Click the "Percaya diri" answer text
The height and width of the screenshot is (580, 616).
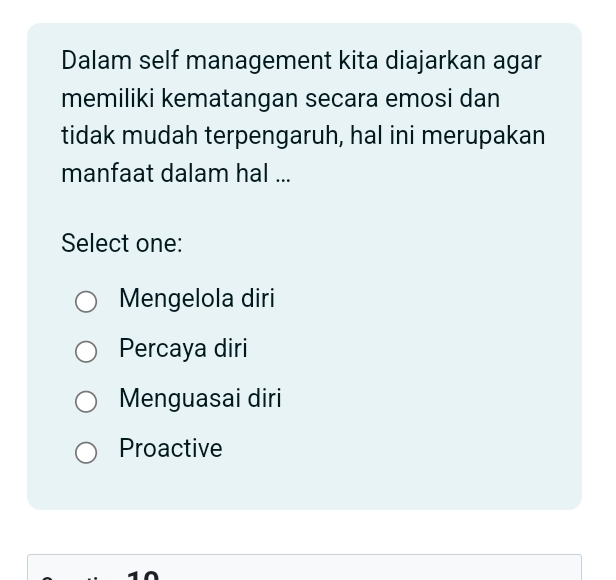[183, 349]
